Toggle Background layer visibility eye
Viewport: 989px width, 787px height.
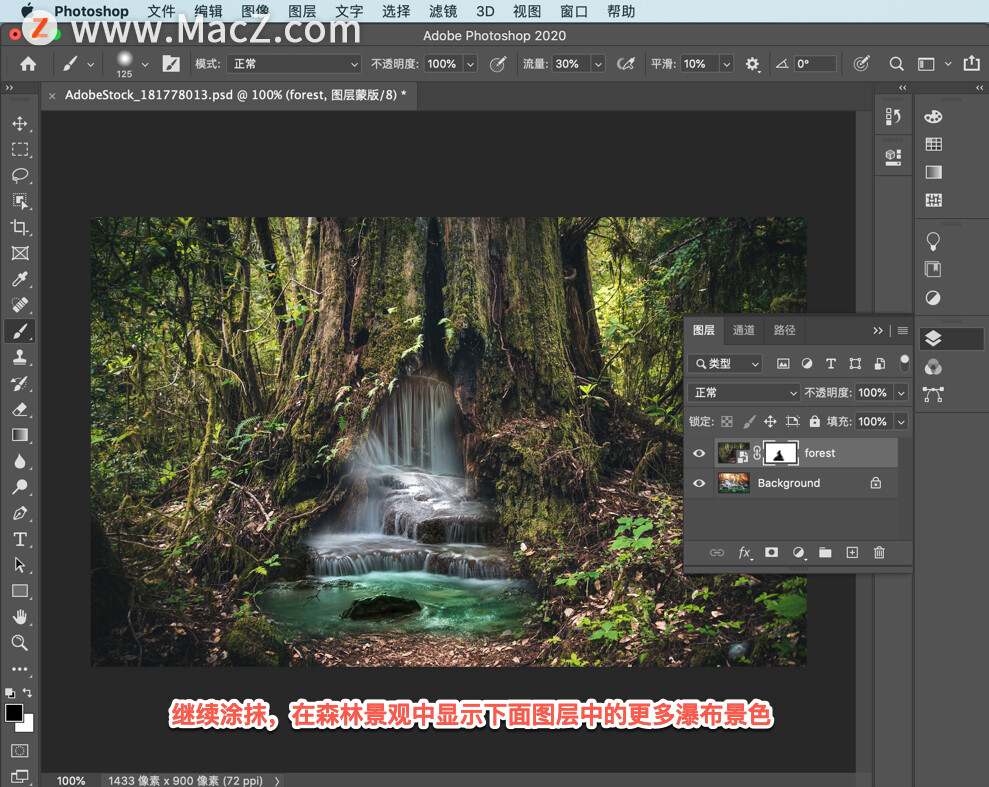(700, 483)
